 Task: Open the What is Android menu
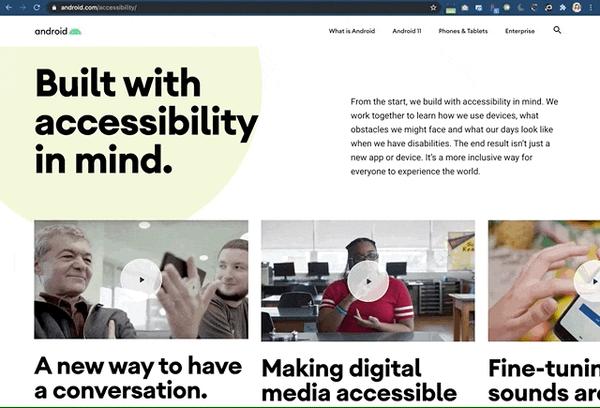pos(352,31)
